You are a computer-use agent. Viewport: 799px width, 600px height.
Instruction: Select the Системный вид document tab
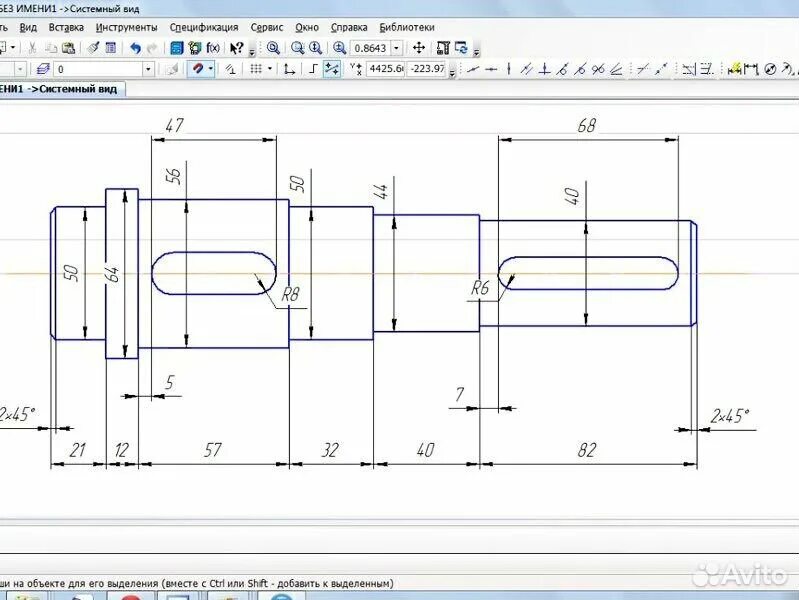point(62,89)
